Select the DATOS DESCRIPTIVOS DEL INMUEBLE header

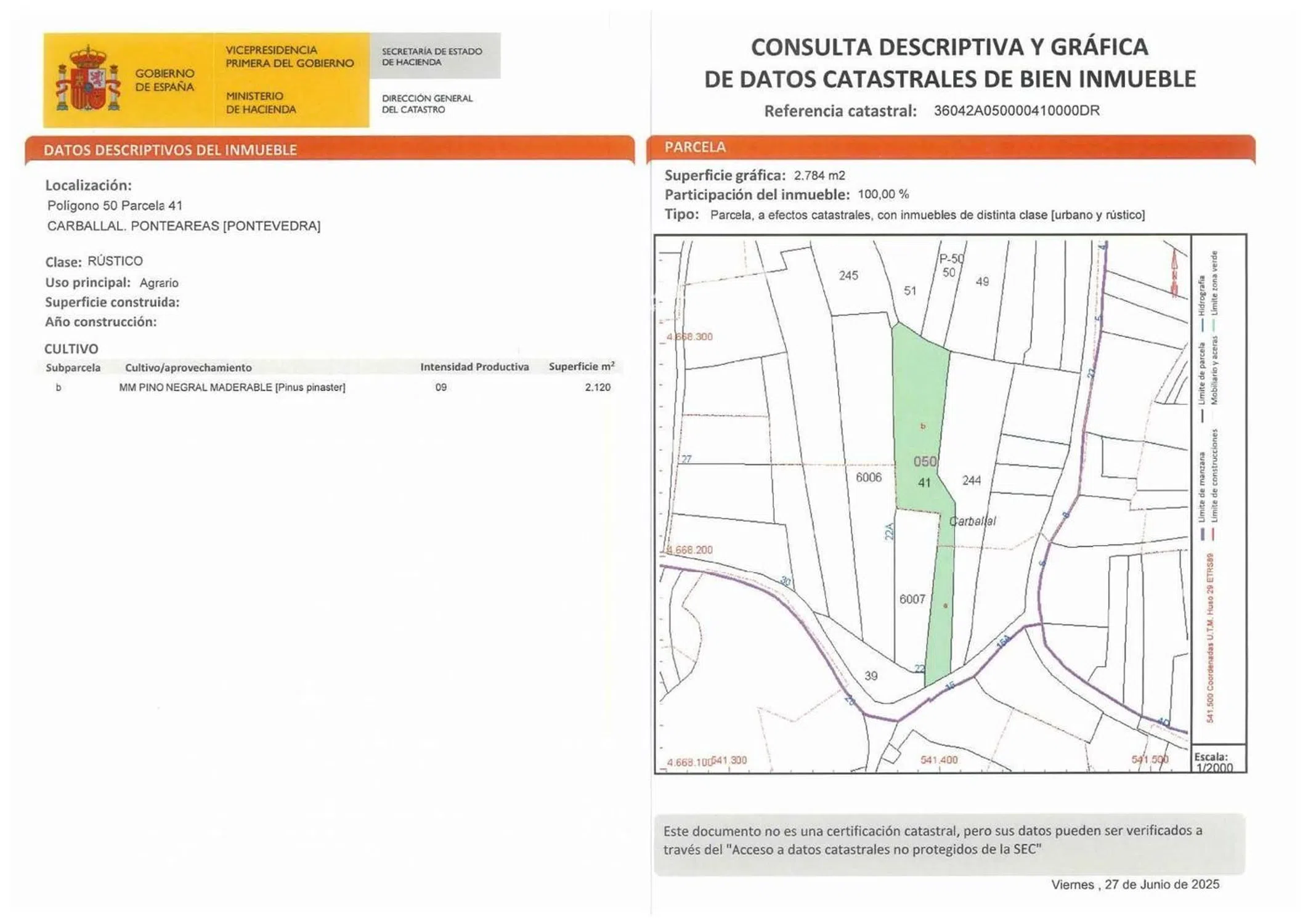point(170,150)
